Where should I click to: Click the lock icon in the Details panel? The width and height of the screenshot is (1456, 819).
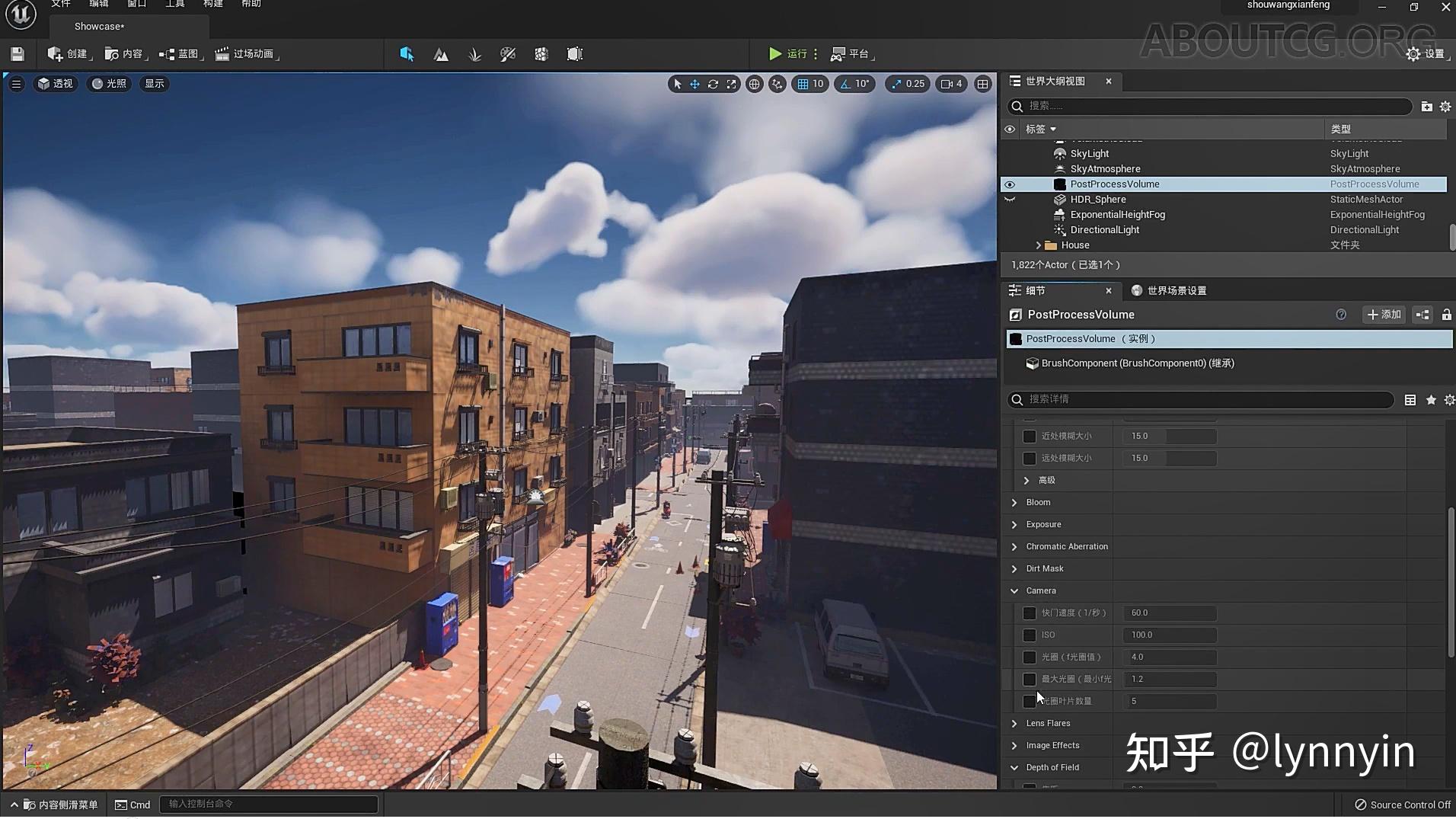click(1445, 315)
